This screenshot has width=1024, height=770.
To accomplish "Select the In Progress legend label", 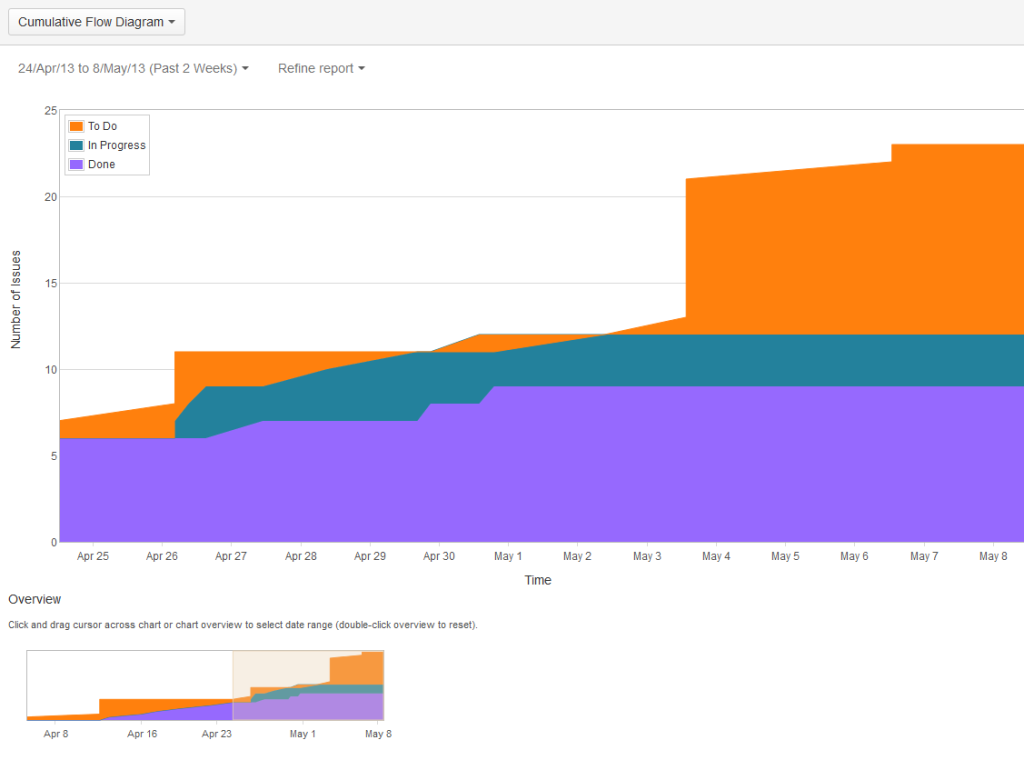I will pyautogui.click(x=116, y=145).
